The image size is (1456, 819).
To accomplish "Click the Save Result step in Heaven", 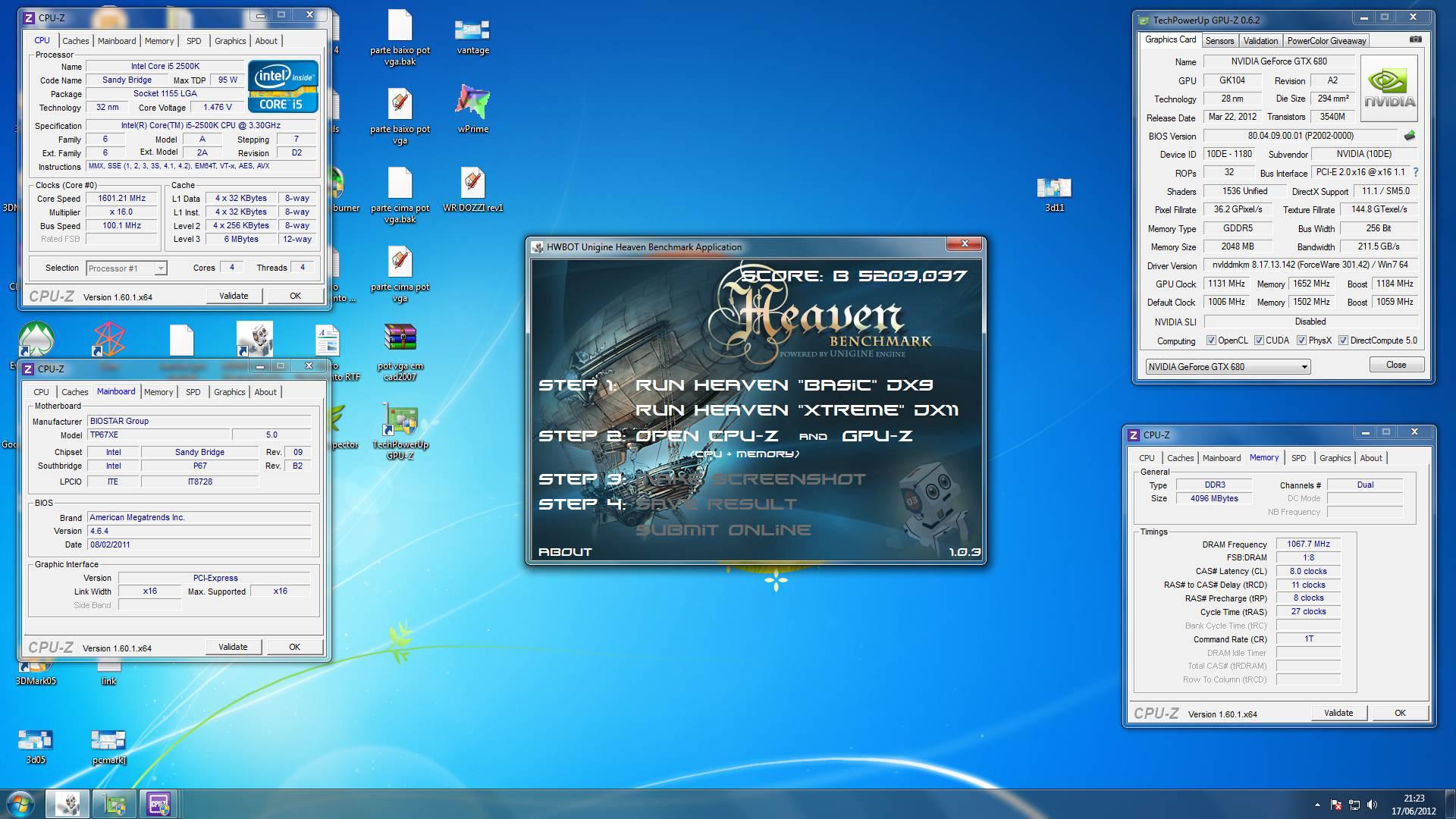I will 716,504.
